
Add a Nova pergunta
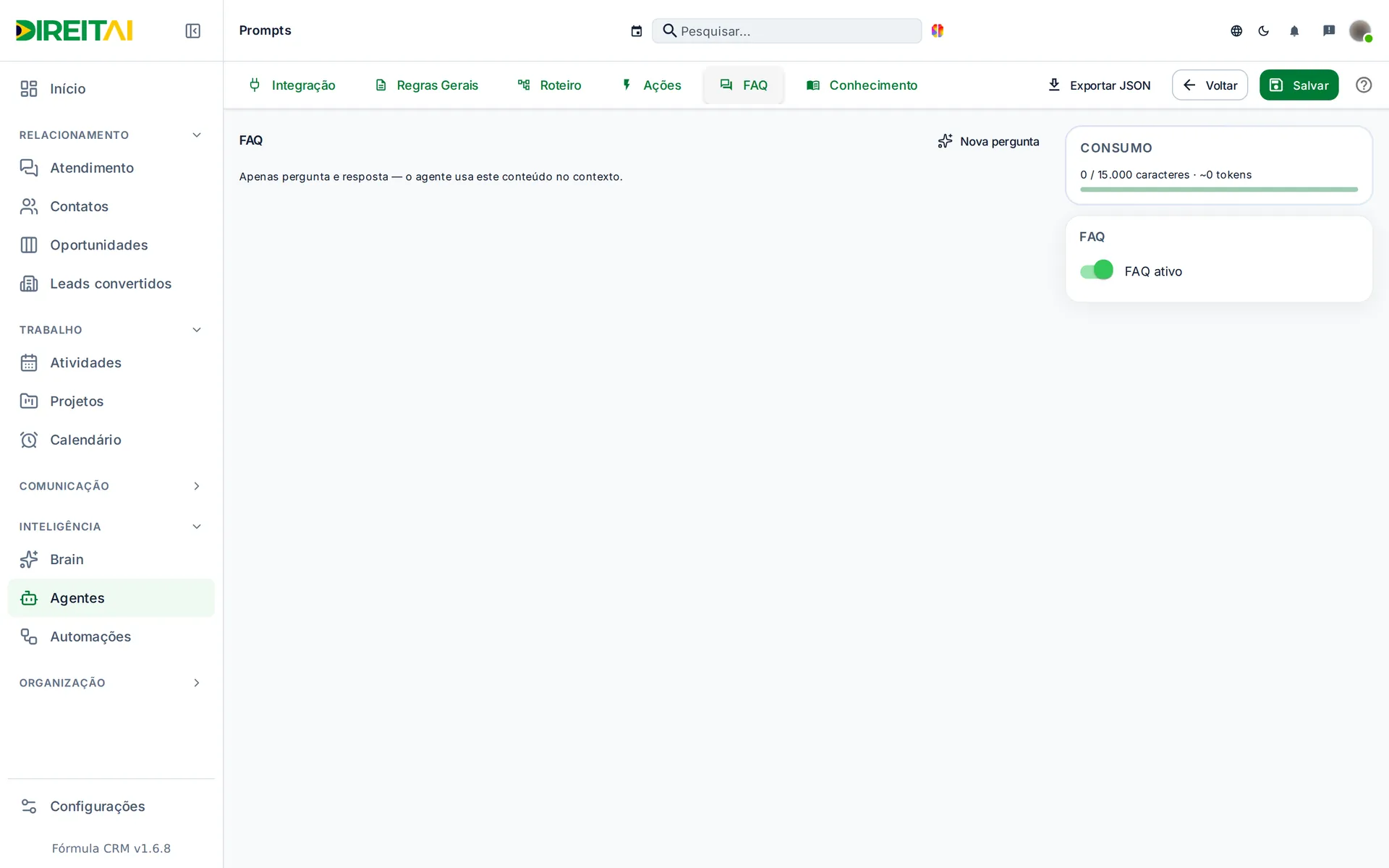coord(988,141)
